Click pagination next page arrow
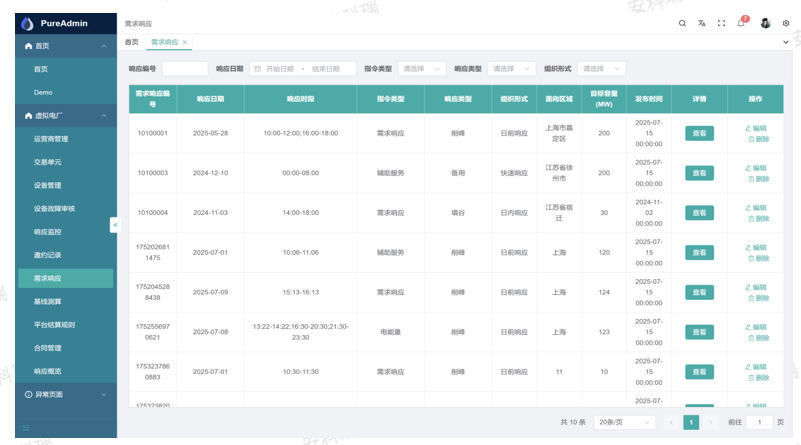 coord(711,422)
